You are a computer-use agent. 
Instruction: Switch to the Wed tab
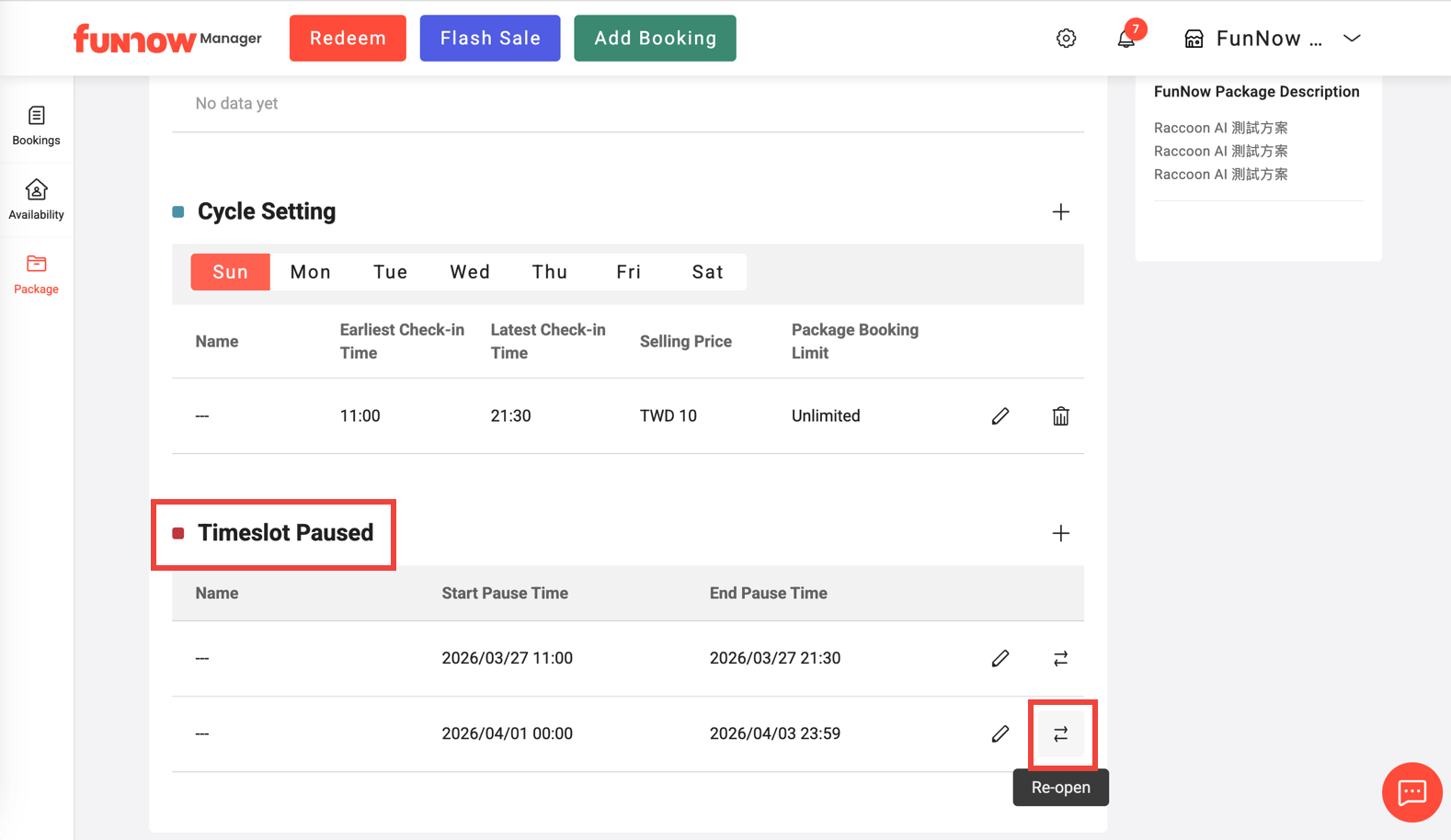(469, 272)
